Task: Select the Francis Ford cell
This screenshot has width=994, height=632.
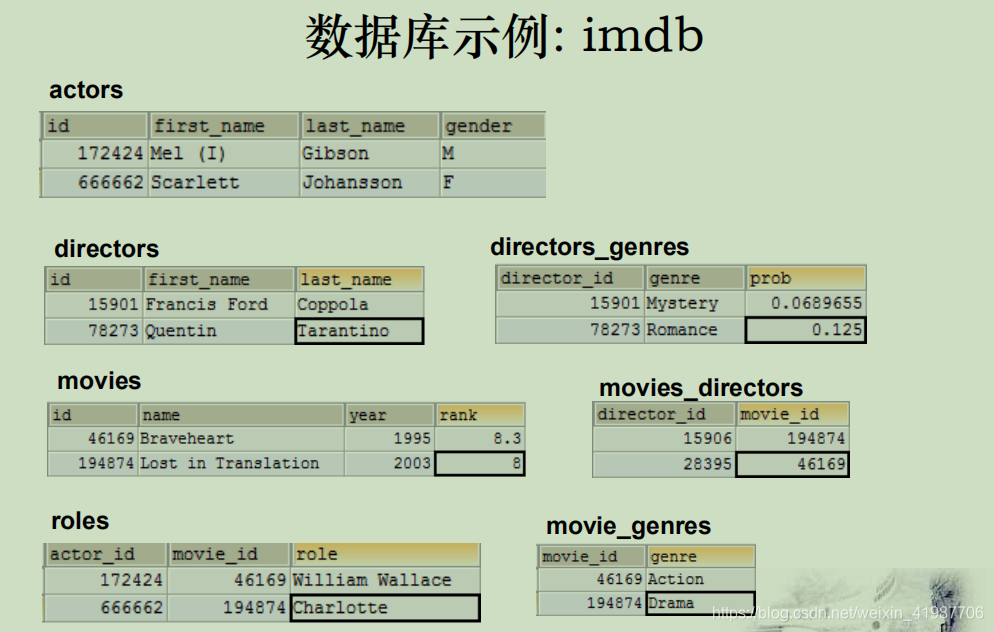Action: tap(219, 304)
